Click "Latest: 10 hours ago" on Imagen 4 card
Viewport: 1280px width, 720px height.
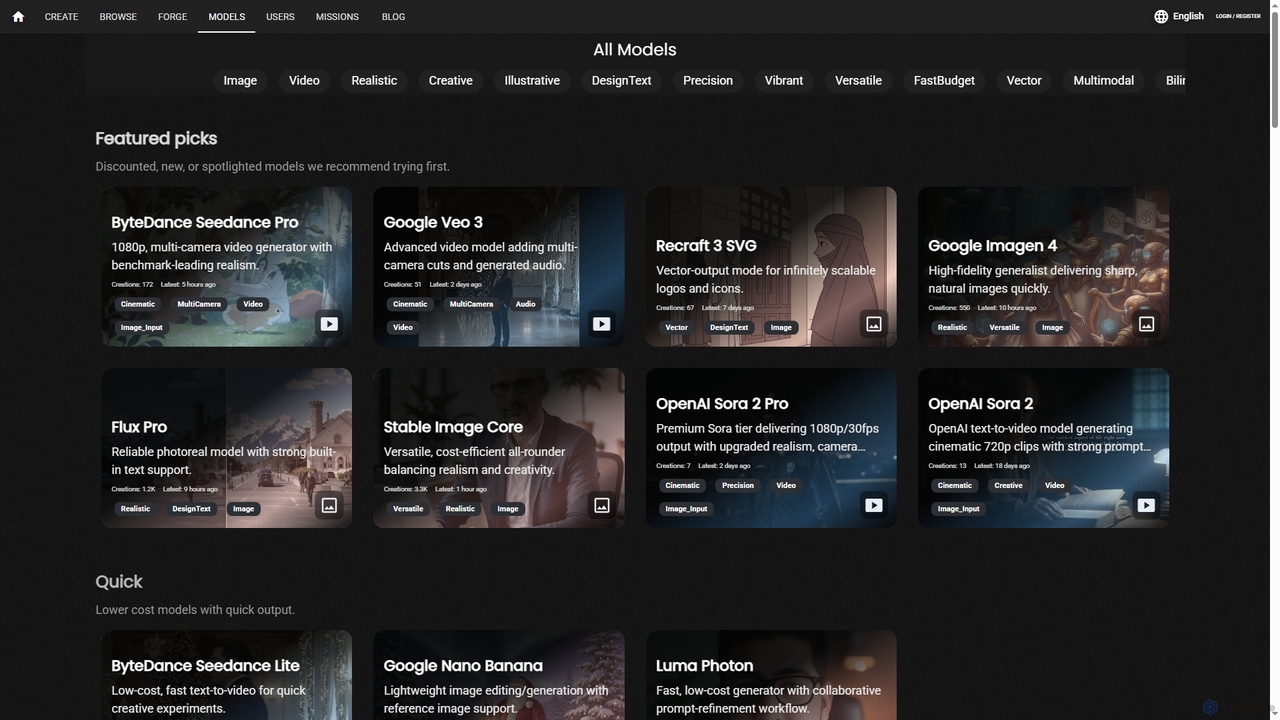tap(1007, 308)
